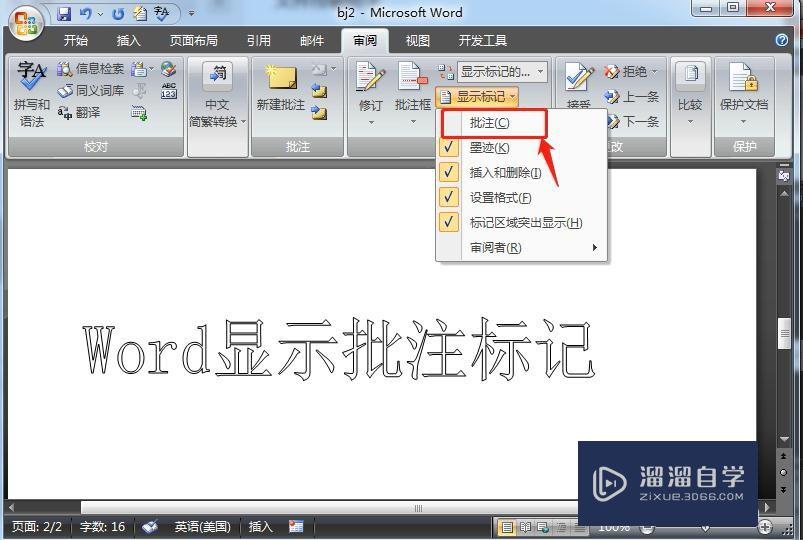Image resolution: width=803 pixels, height=540 pixels.
Task: Save the document from Quick Access toolbar
Action: [64, 14]
